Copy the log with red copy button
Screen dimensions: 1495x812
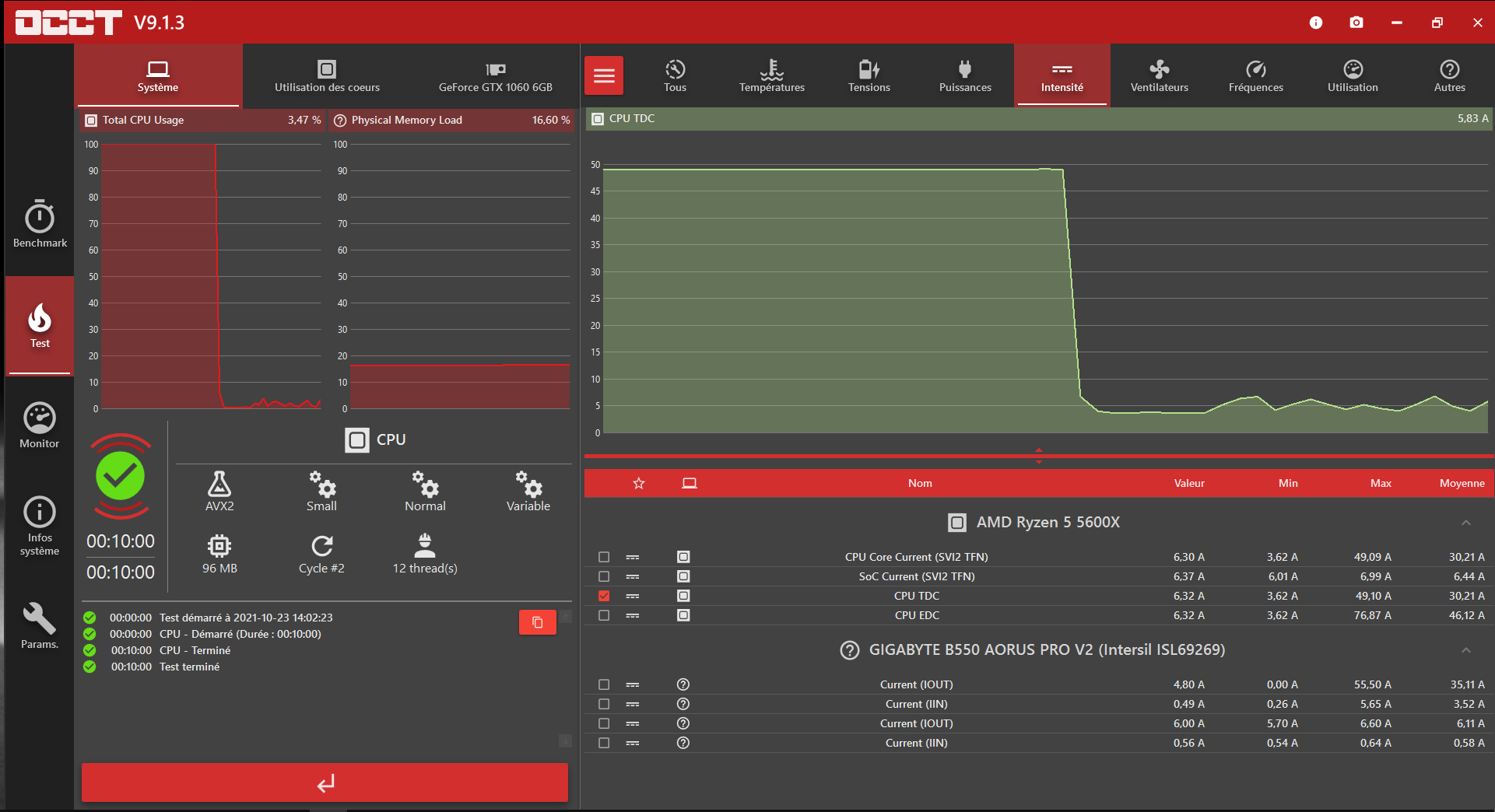538,622
